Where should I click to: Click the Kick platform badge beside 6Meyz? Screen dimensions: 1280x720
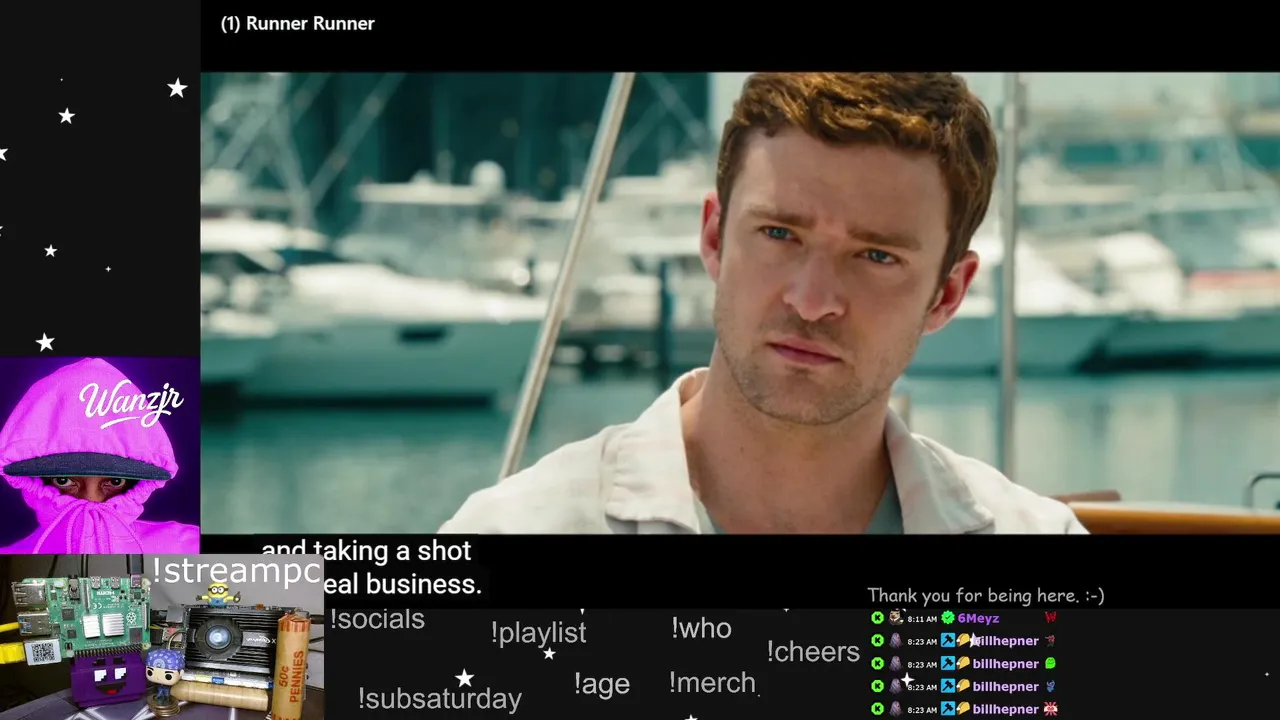click(877, 618)
